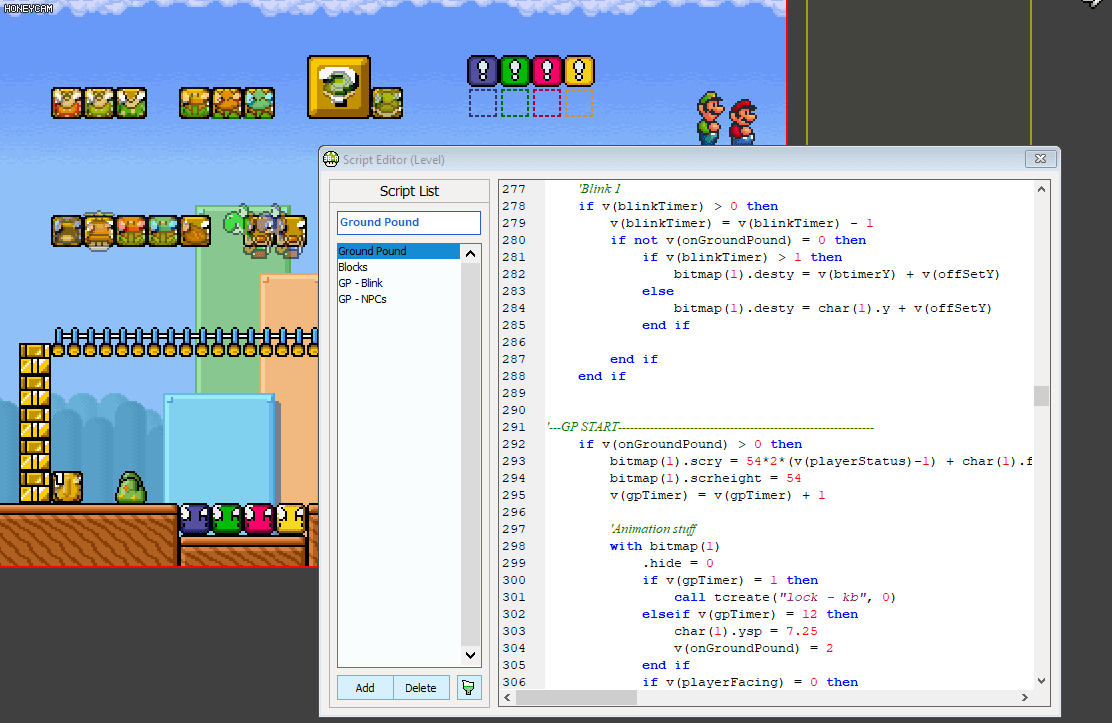Click the code editor scroll down arrow
The width and height of the screenshot is (1112, 723).
pyautogui.click(x=1041, y=680)
